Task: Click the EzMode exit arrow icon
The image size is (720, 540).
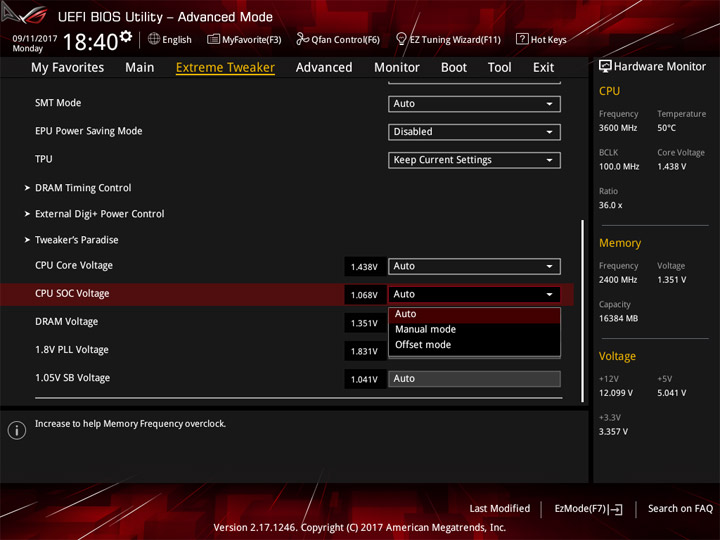Action: [616, 509]
